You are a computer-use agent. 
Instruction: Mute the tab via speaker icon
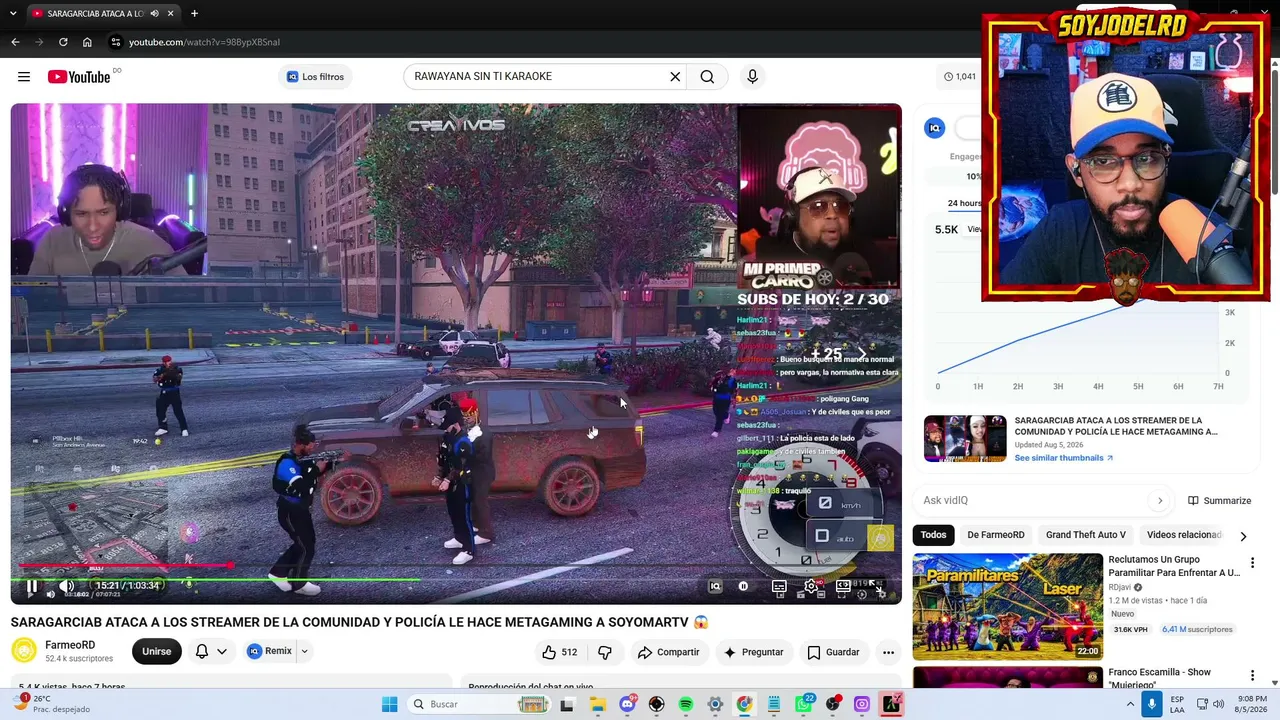pyautogui.click(x=154, y=13)
